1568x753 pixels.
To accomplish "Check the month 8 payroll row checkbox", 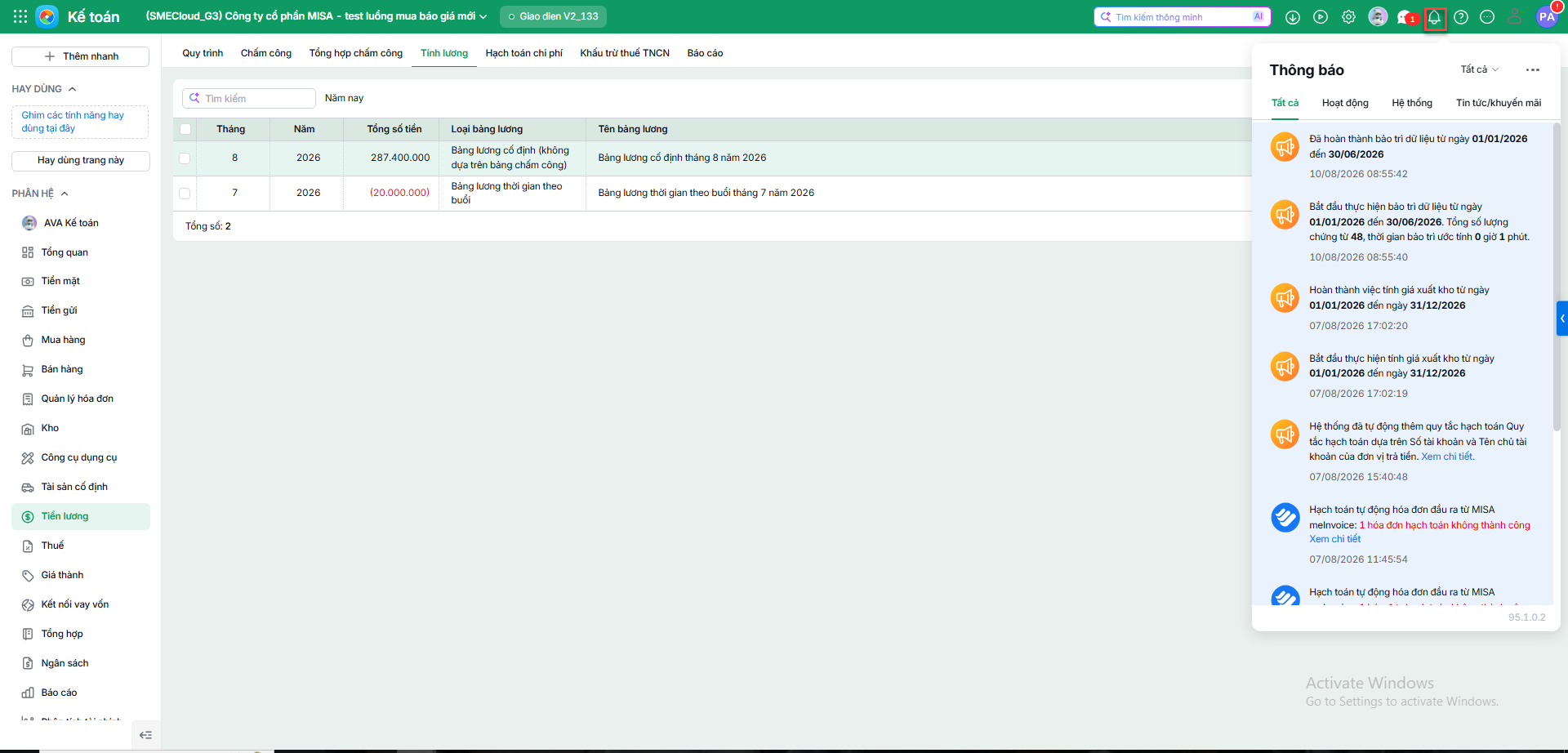I will [x=185, y=158].
